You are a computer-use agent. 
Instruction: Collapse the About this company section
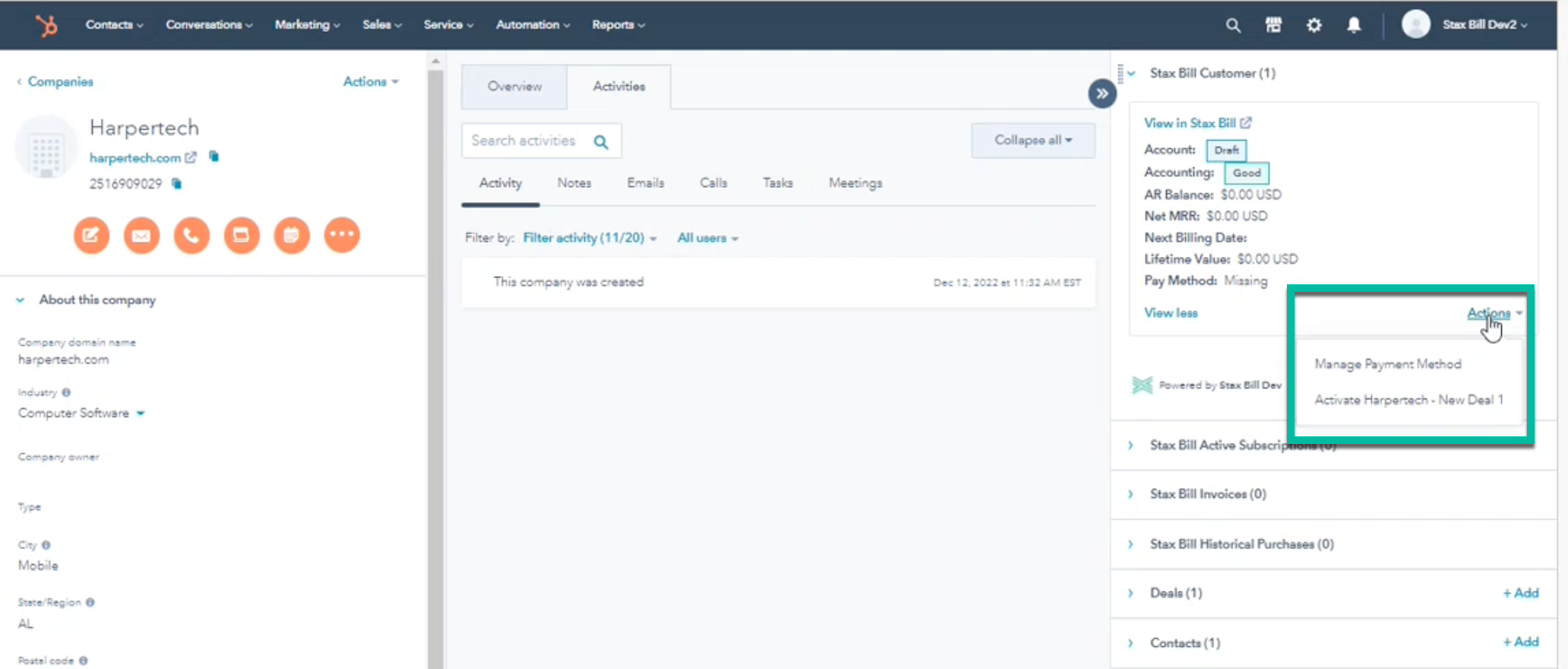21,300
